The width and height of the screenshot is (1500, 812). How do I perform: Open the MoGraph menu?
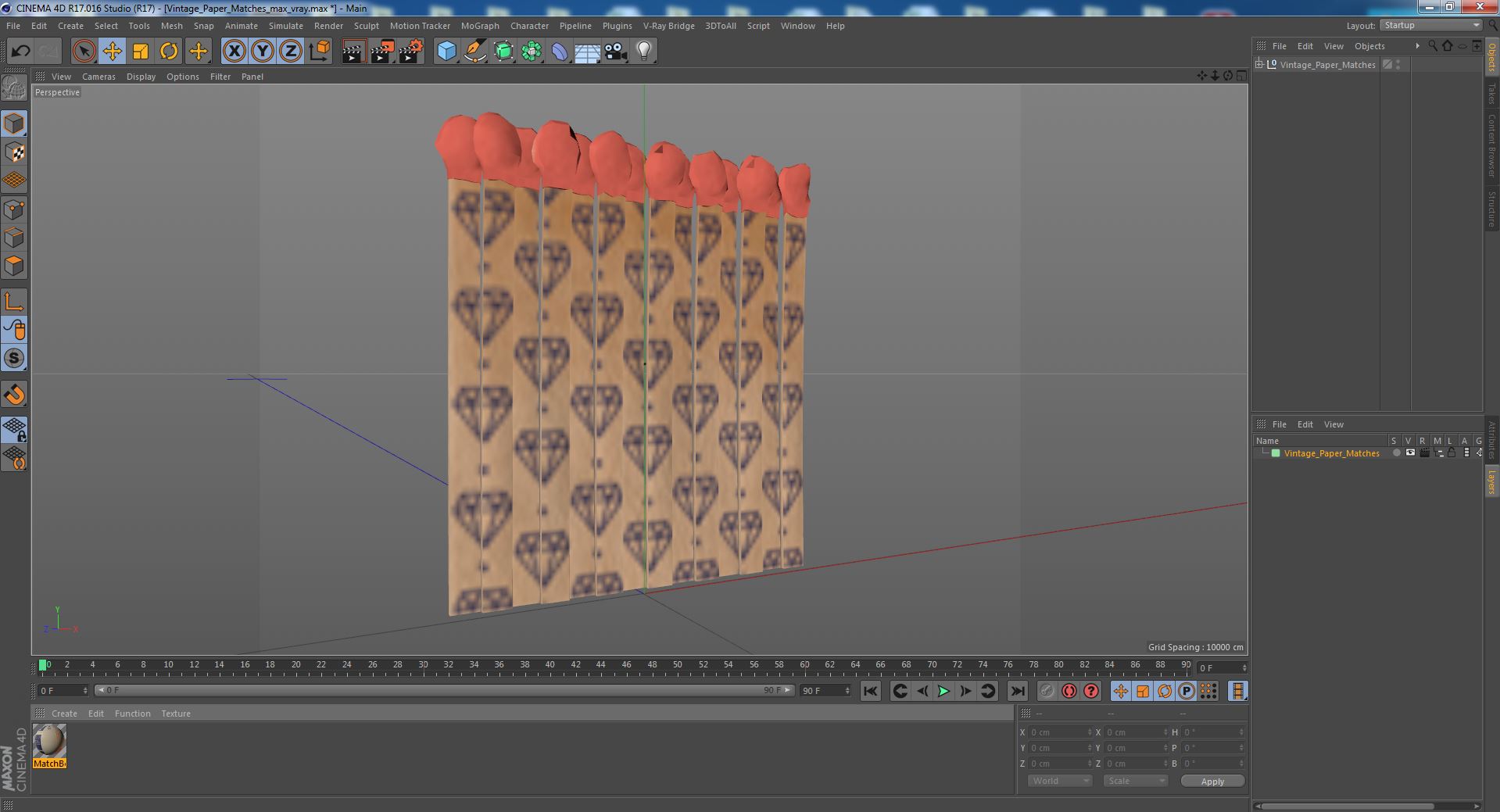[480, 26]
